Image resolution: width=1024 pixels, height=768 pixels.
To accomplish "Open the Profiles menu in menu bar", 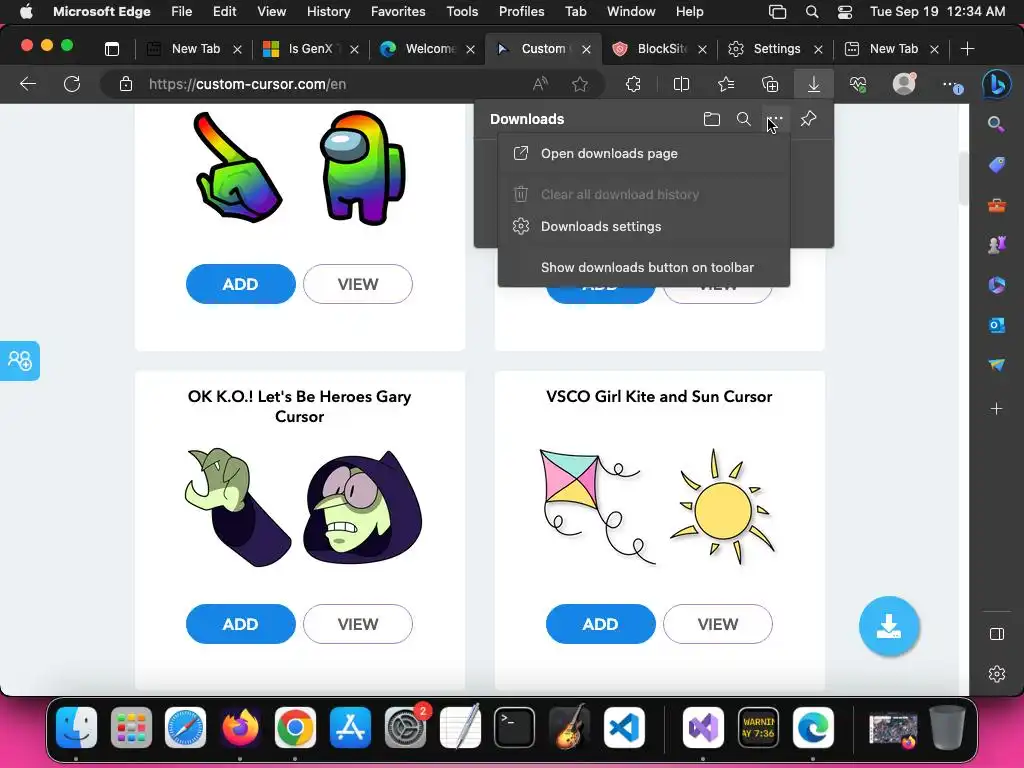I will click(521, 11).
